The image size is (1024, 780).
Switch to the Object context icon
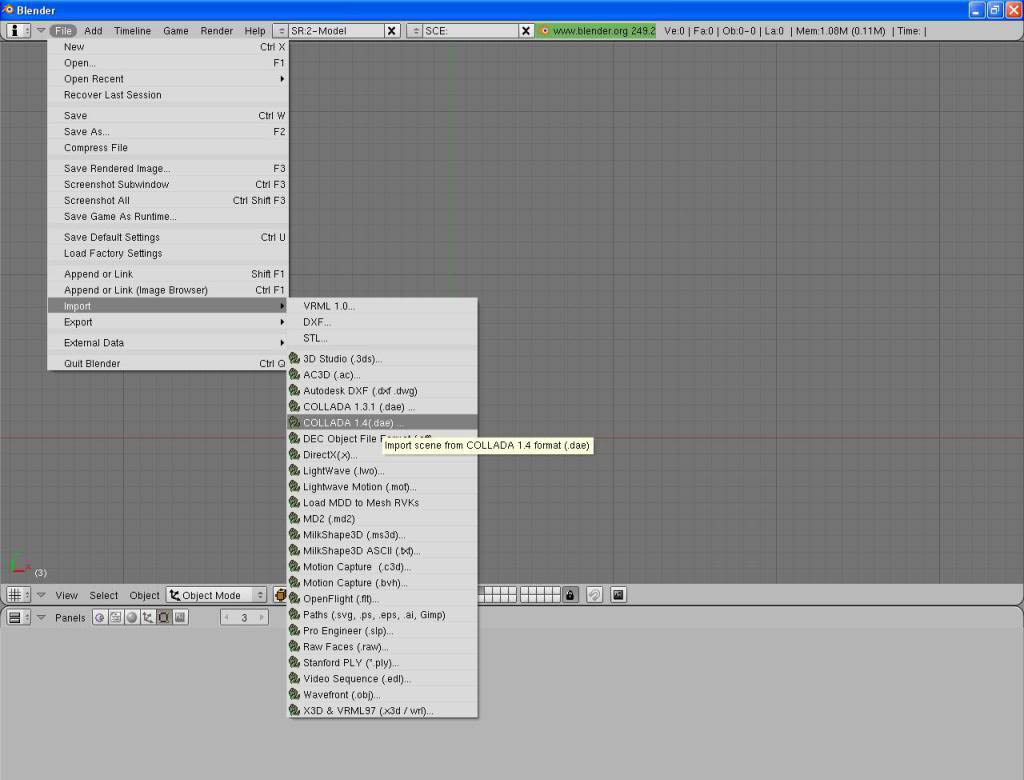(x=147, y=618)
